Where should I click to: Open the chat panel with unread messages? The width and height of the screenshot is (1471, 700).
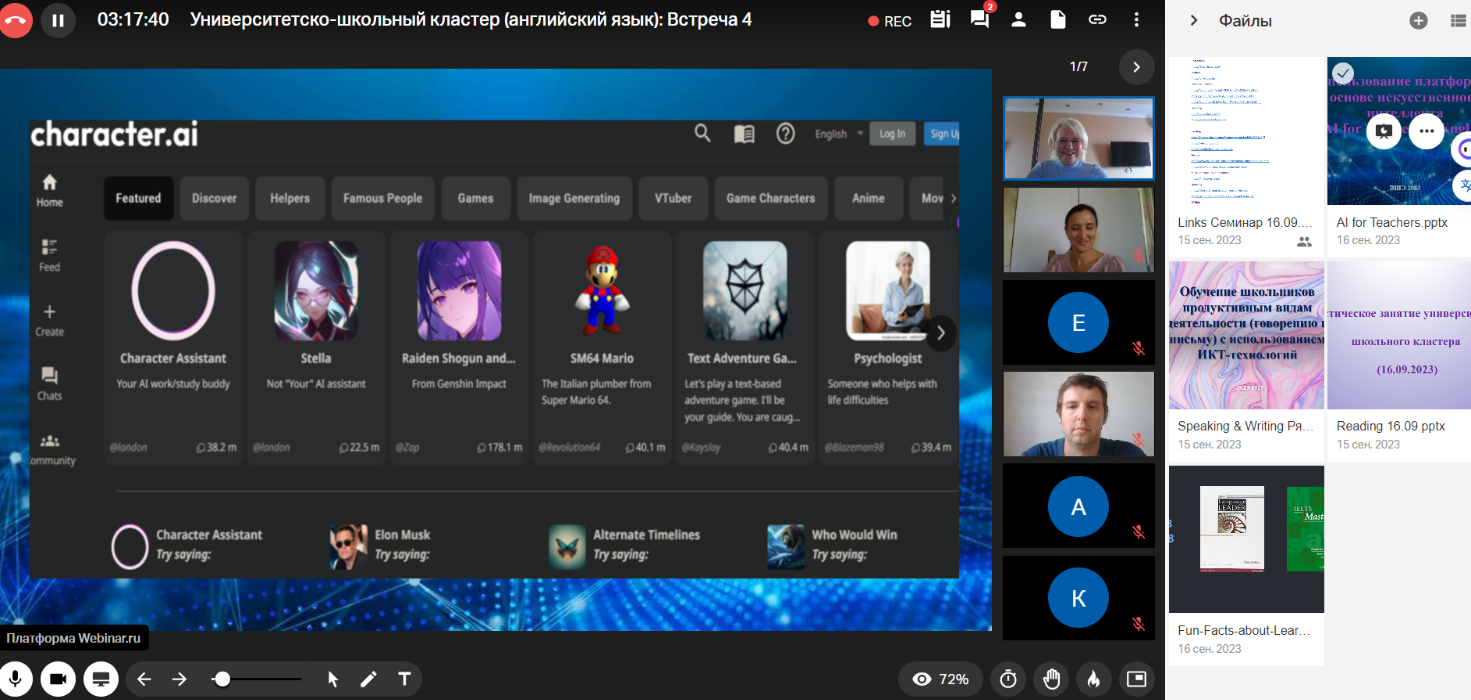click(979, 20)
